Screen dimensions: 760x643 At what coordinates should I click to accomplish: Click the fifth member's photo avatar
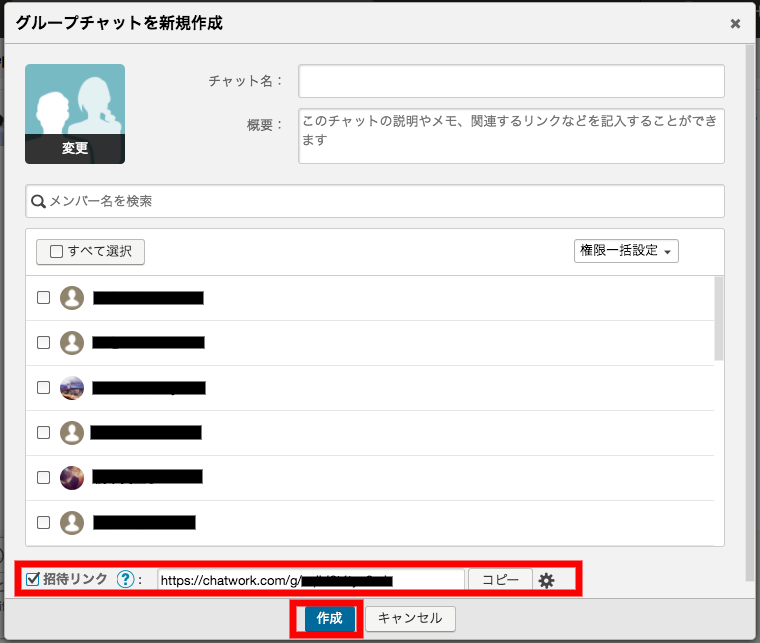point(71,478)
